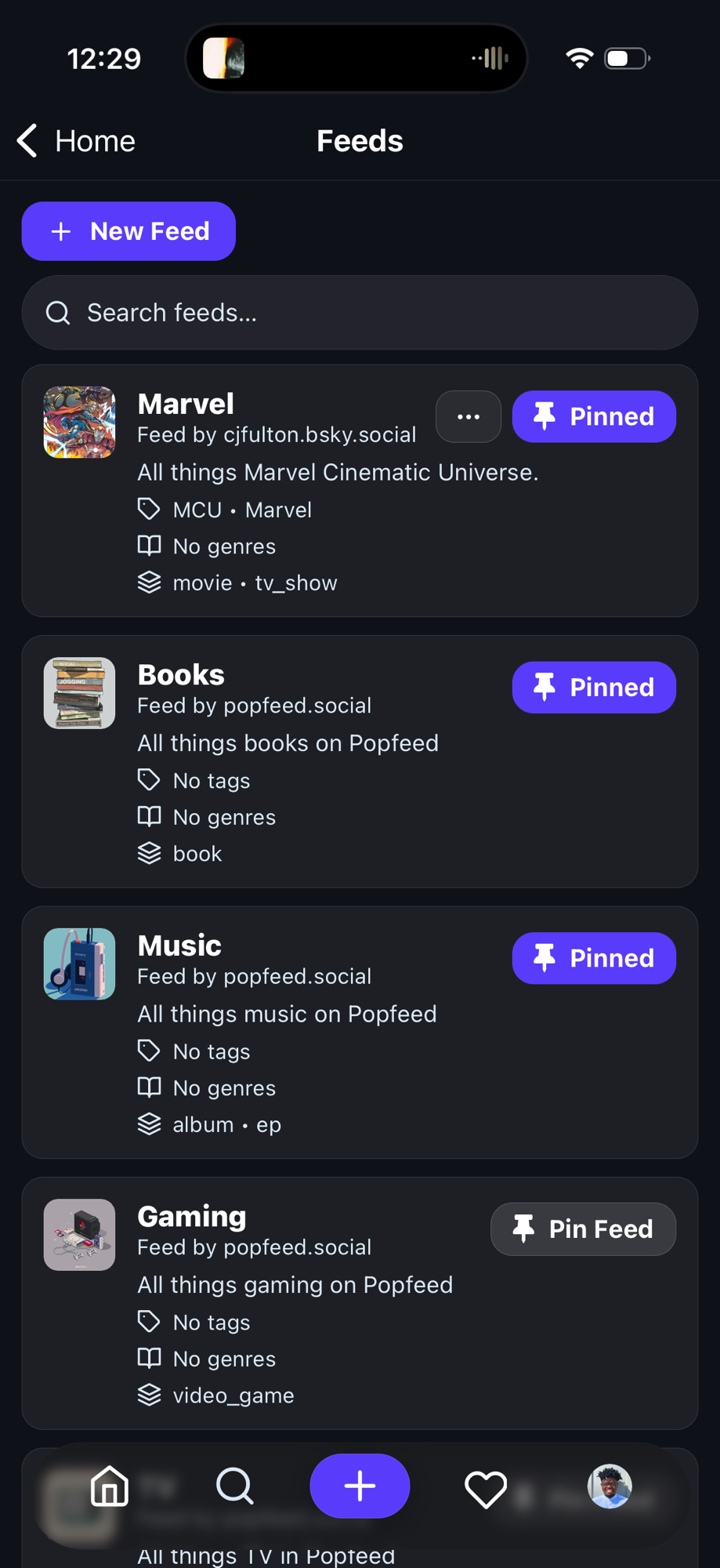This screenshot has height=1568, width=720.
Task: Open search from bottom navigation bar
Action: pos(234,1486)
